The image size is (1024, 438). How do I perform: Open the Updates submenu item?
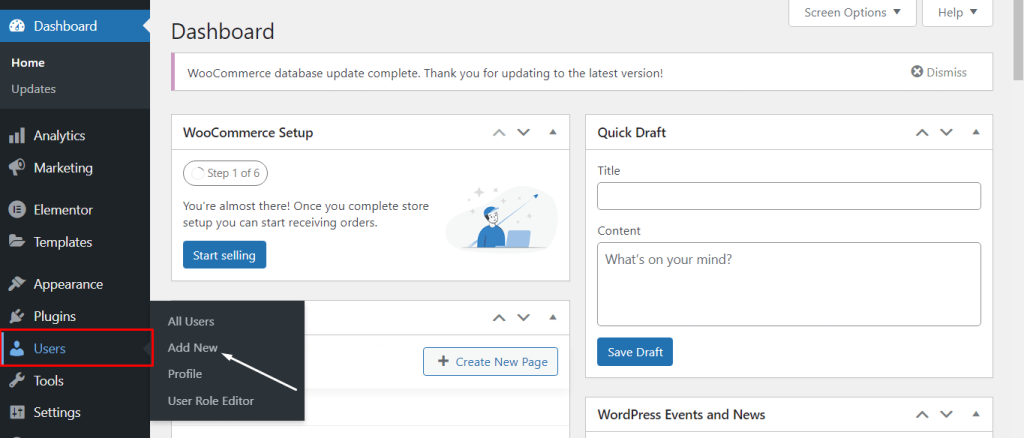pos(33,89)
